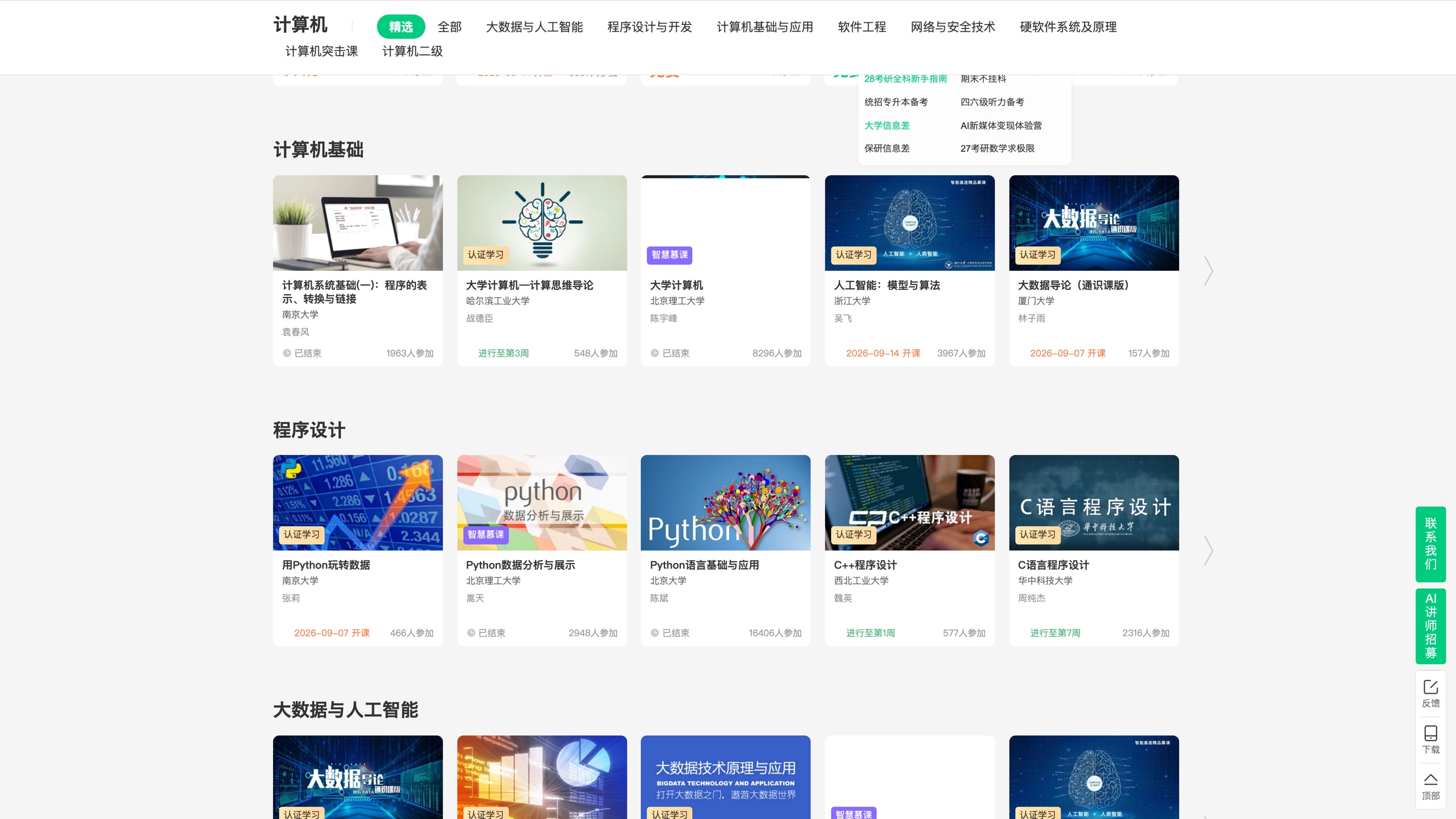Advance the 程序设计 carousel with right arrow

click(1209, 551)
